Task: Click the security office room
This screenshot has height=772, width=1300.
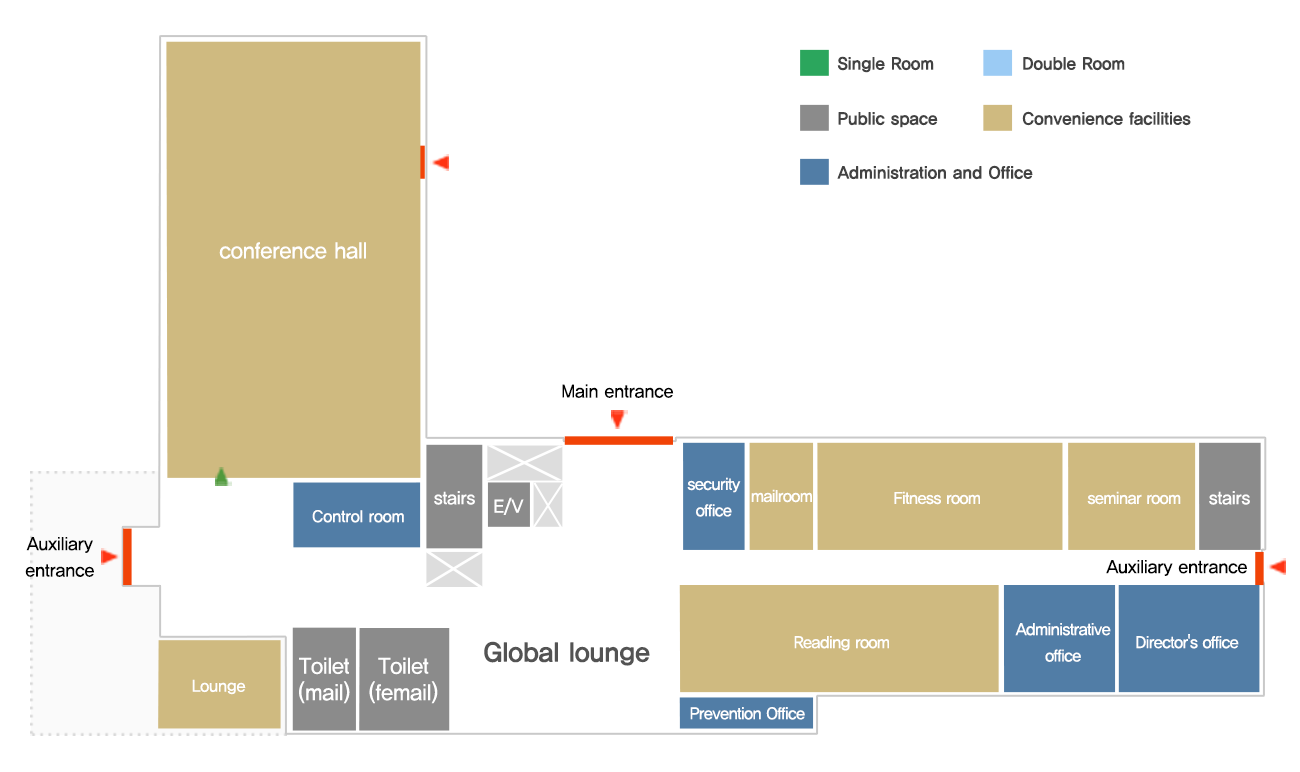Action: click(714, 496)
